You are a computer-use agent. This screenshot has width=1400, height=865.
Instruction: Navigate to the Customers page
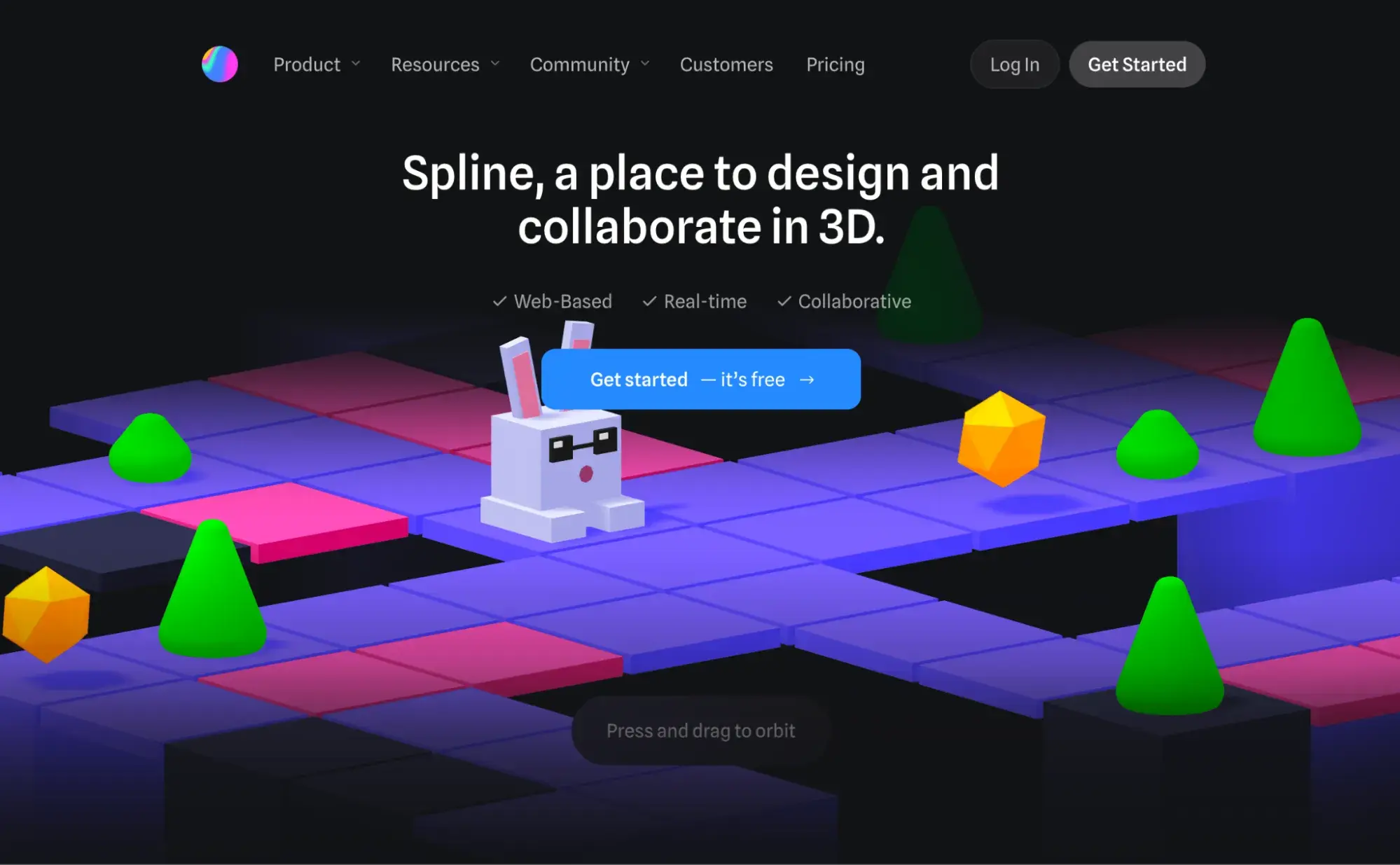[x=726, y=64]
